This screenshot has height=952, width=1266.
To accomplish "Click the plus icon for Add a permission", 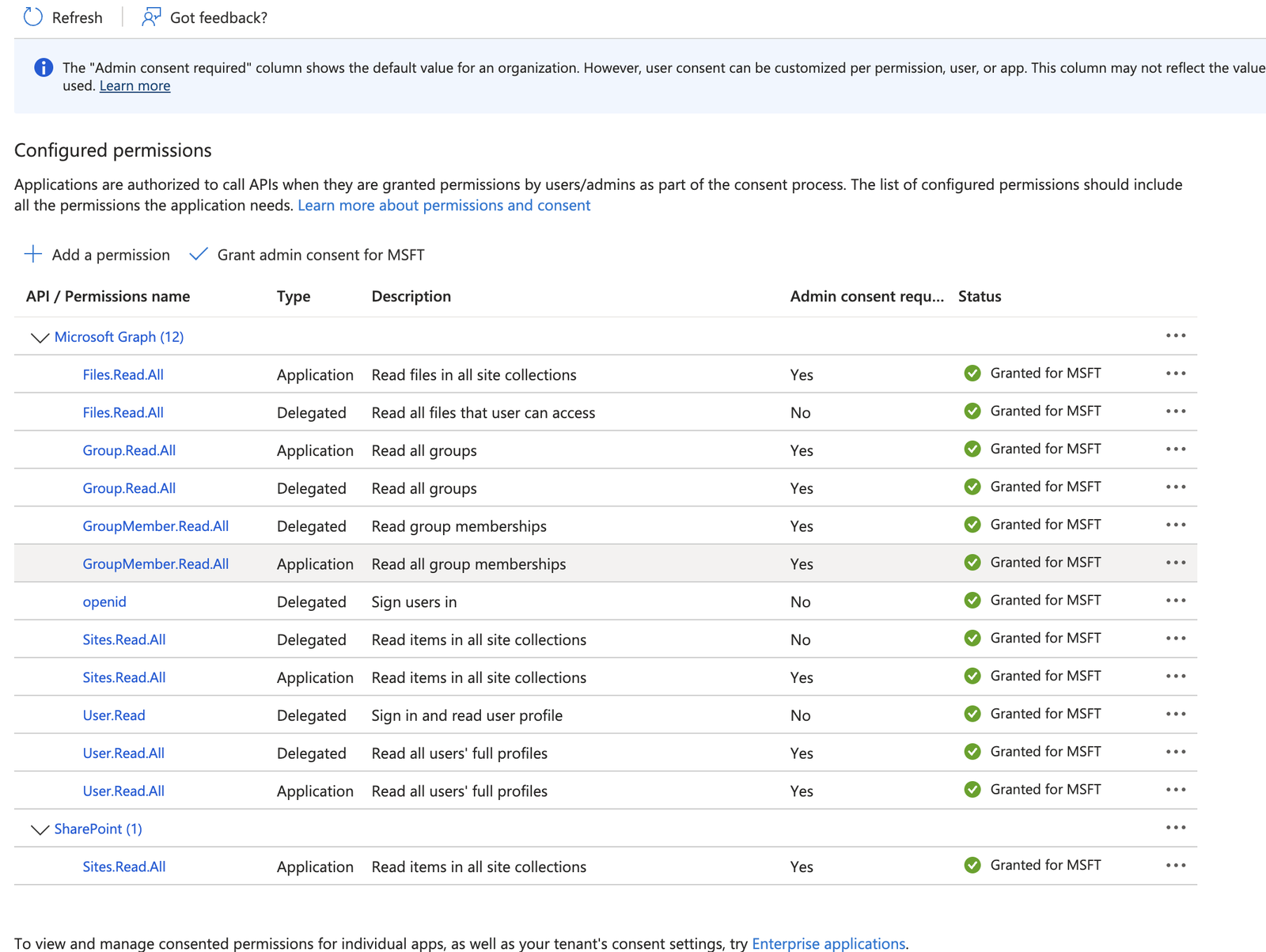I will (x=33, y=254).
